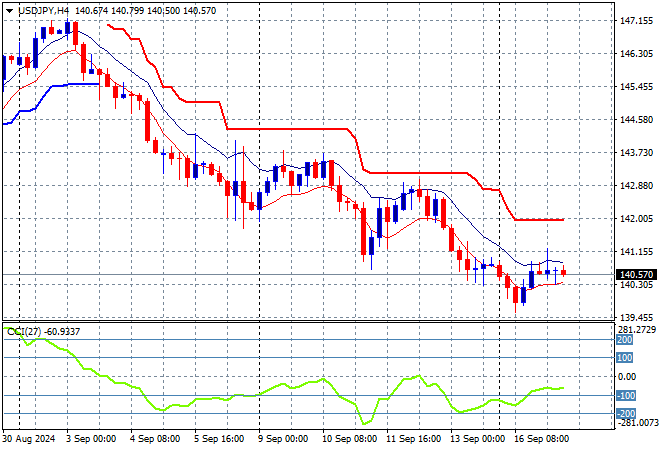Click the blue -100 CCI level label
The width and height of the screenshot is (660, 450).
[x=625, y=396]
